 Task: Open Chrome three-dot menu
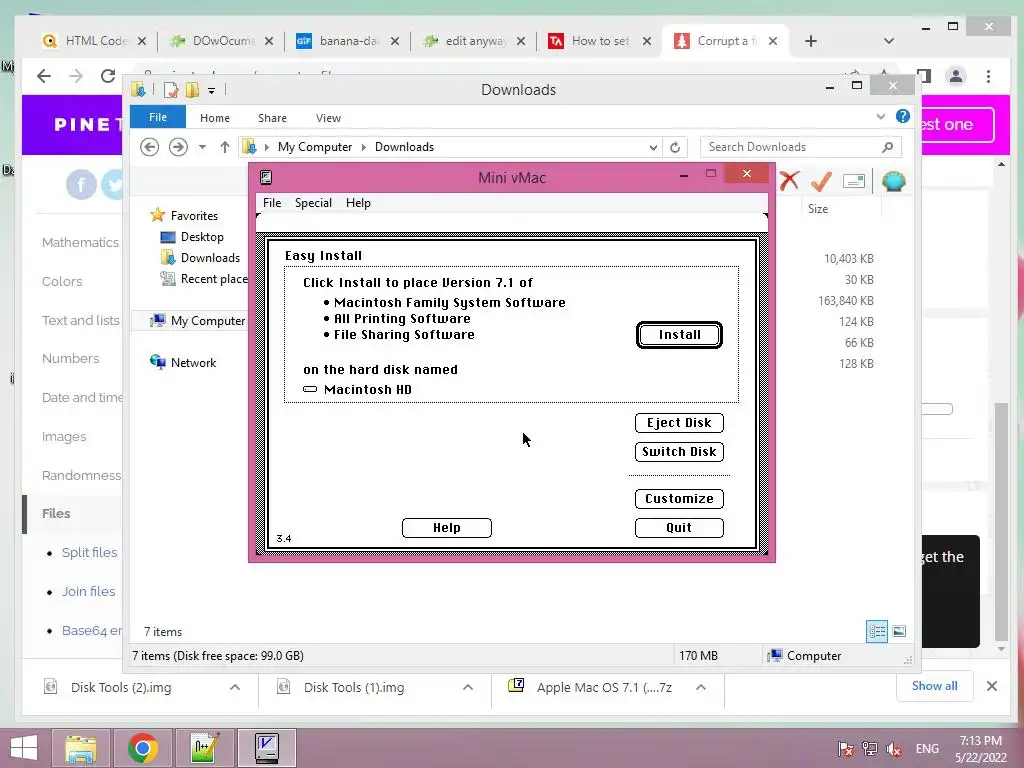click(x=989, y=76)
